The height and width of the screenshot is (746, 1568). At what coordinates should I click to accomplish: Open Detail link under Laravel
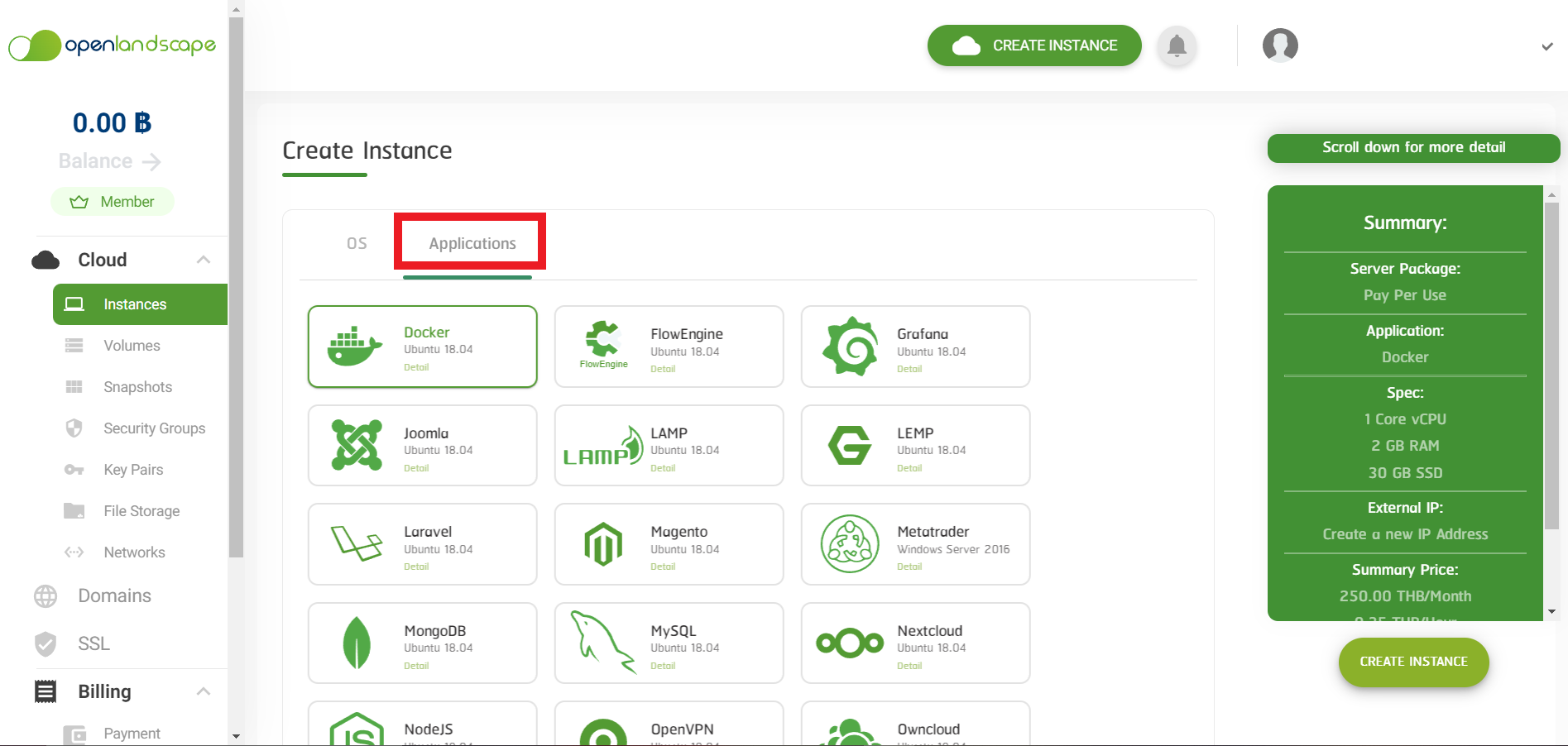pyautogui.click(x=416, y=567)
